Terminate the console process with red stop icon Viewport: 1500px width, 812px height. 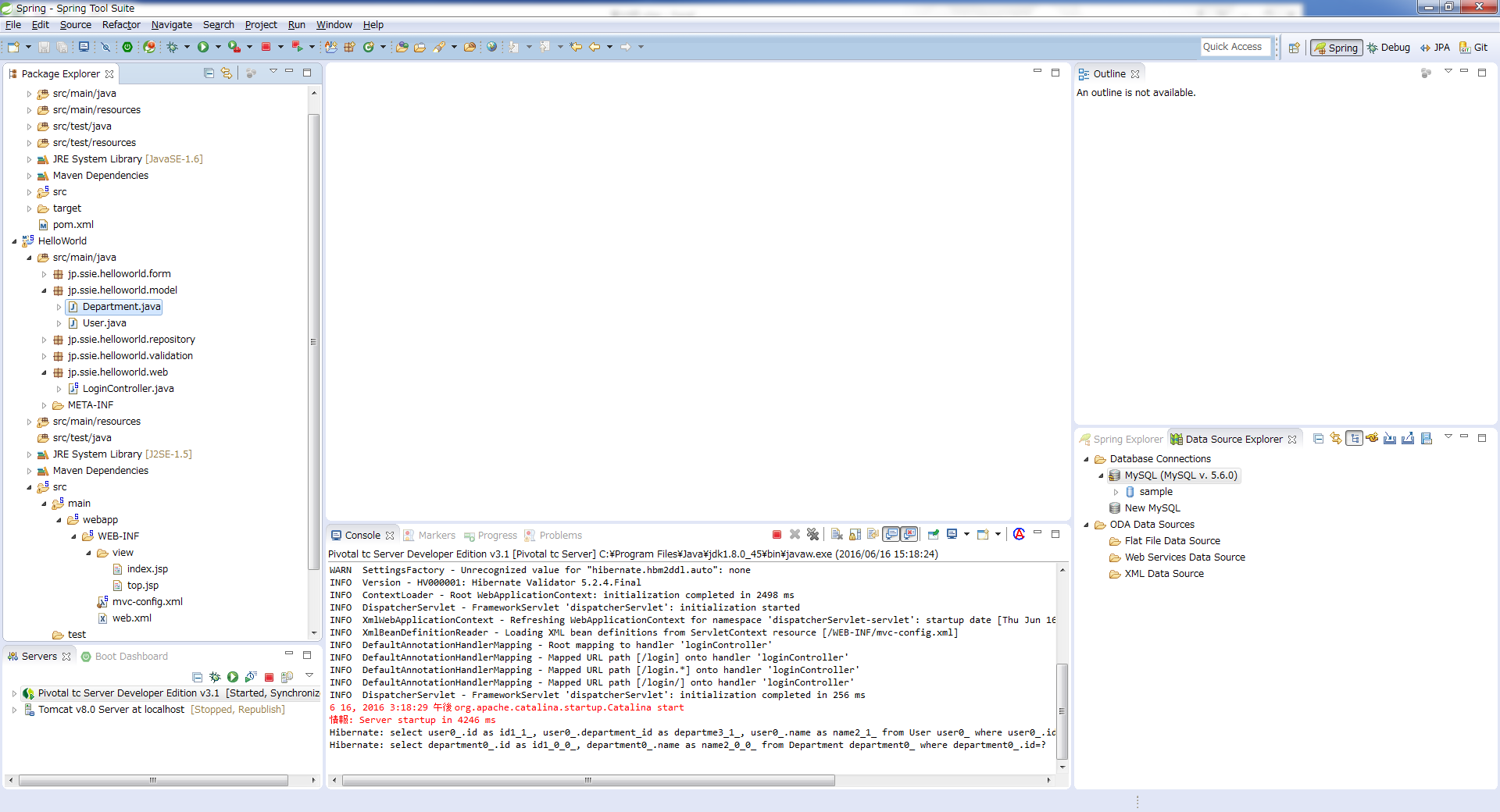click(777, 535)
